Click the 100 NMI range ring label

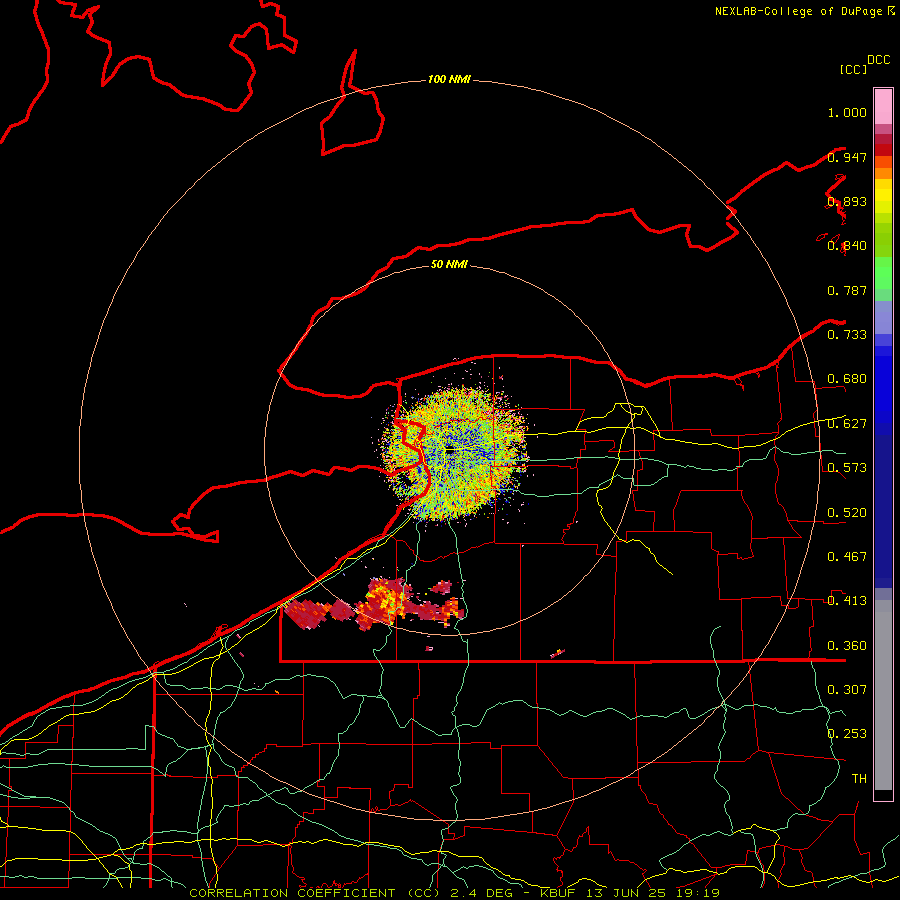click(x=449, y=79)
